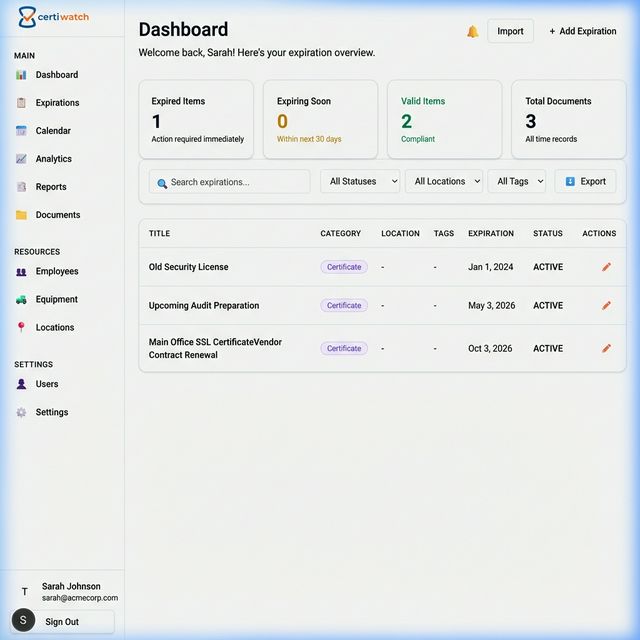Click LOCATION column header
The width and height of the screenshot is (640, 640).
tap(400, 233)
